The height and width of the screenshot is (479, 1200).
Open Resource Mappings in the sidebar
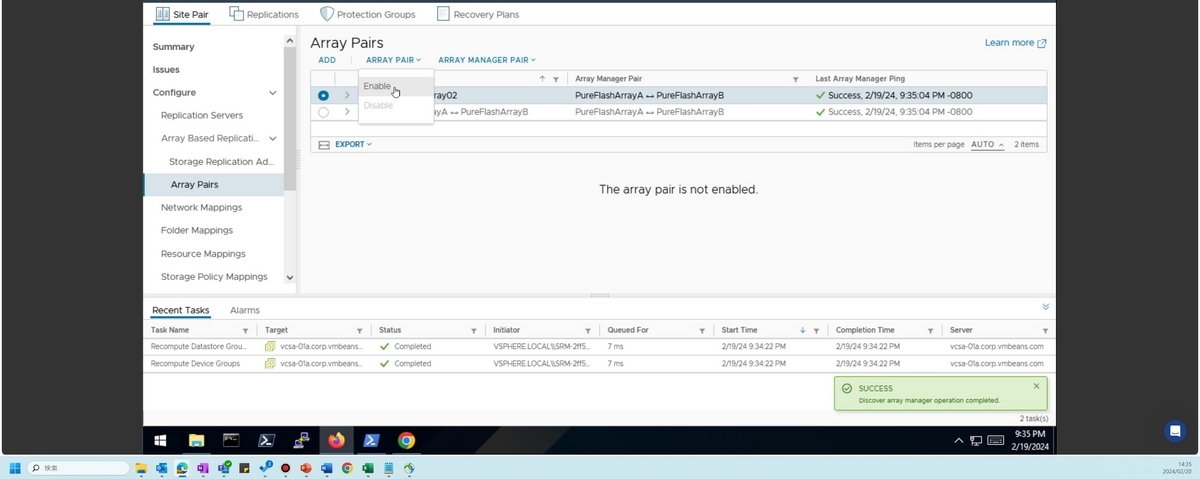(203, 254)
